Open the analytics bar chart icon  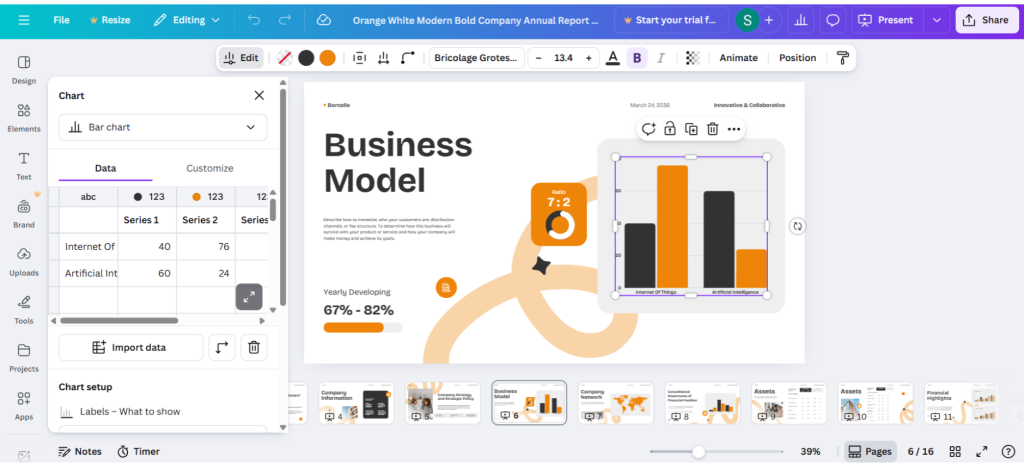coord(800,20)
